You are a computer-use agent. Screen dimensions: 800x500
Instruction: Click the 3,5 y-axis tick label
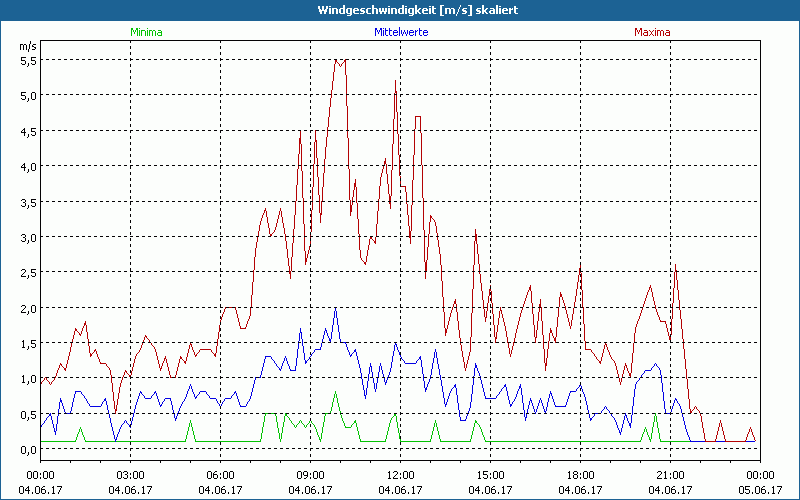pyautogui.click(x=28, y=202)
